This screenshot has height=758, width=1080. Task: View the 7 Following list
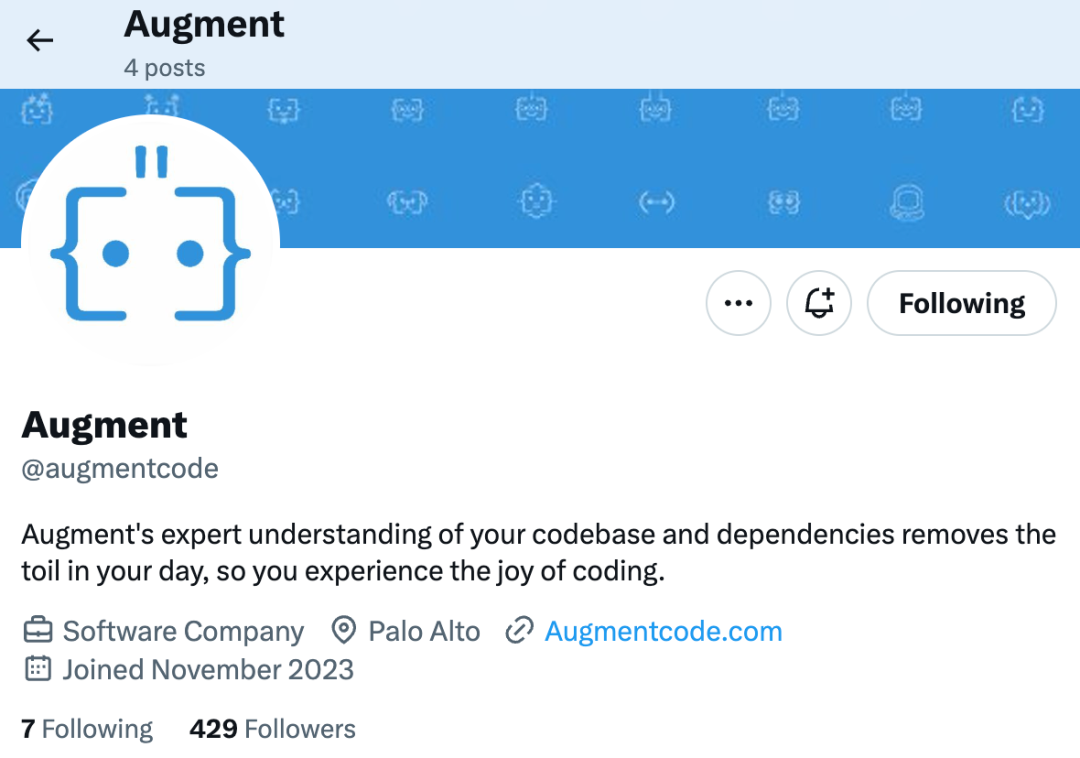coord(87,729)
